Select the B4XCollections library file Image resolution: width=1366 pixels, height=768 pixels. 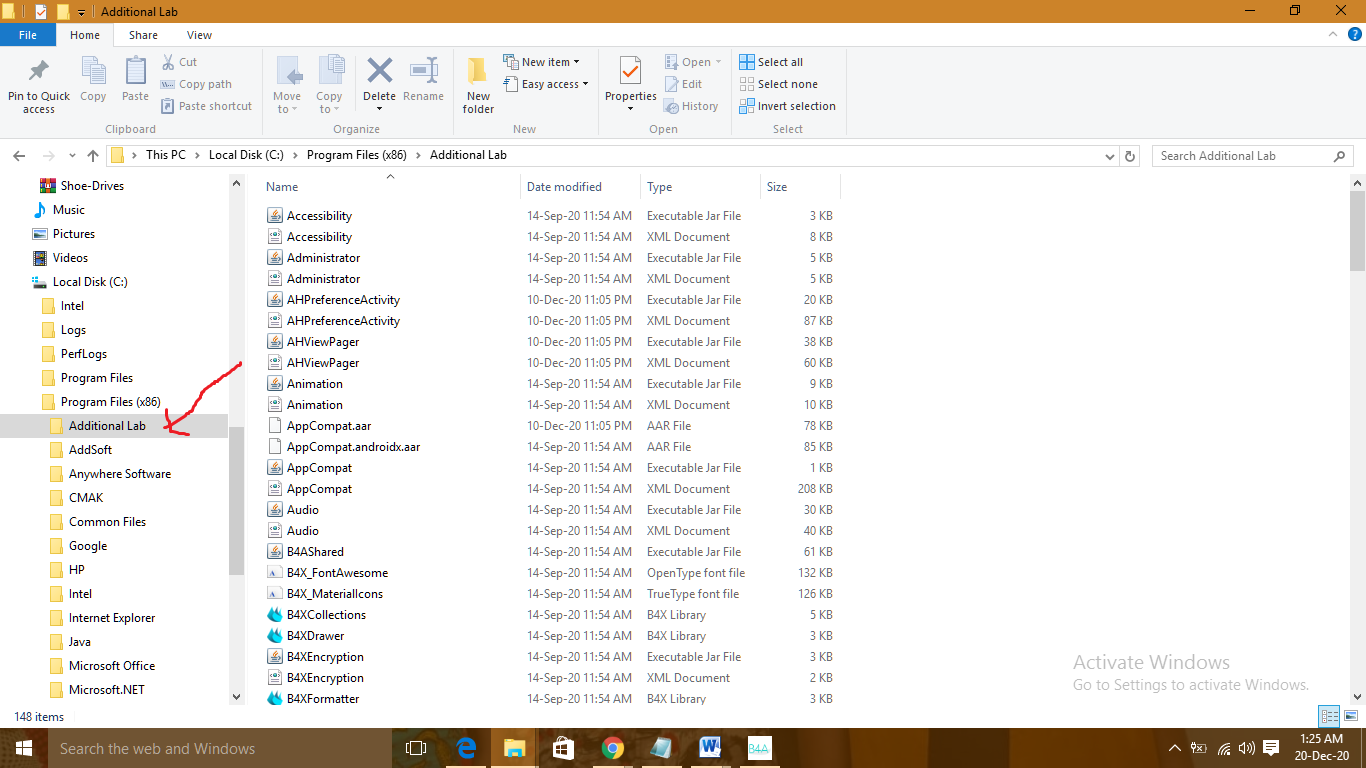coord(326,615)
